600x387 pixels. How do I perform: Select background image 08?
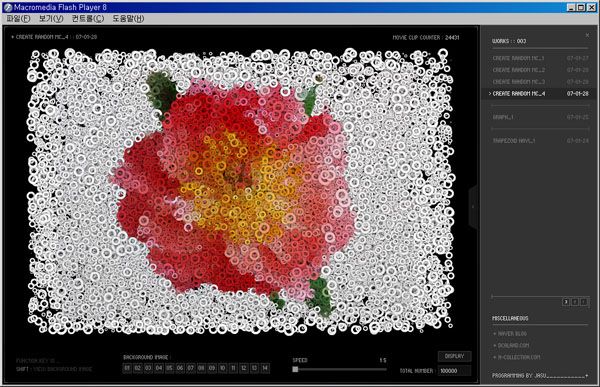[x=201, y=368]
